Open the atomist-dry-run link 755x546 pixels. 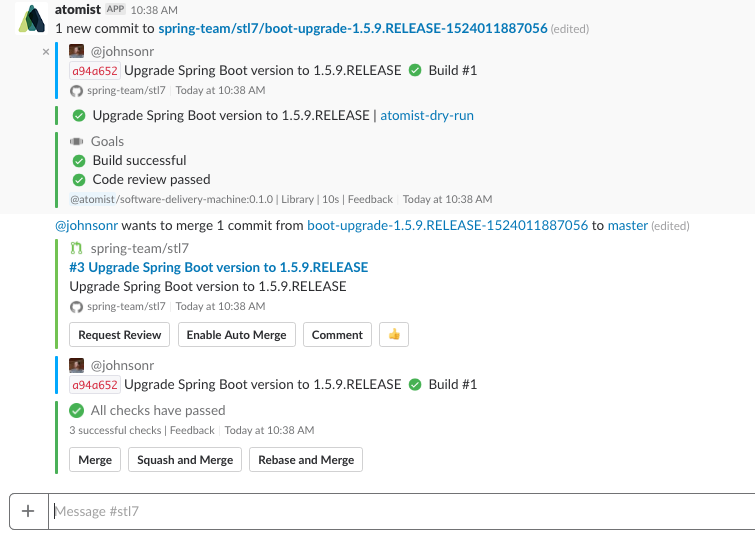pyautogui.click(x=427, y=115)
